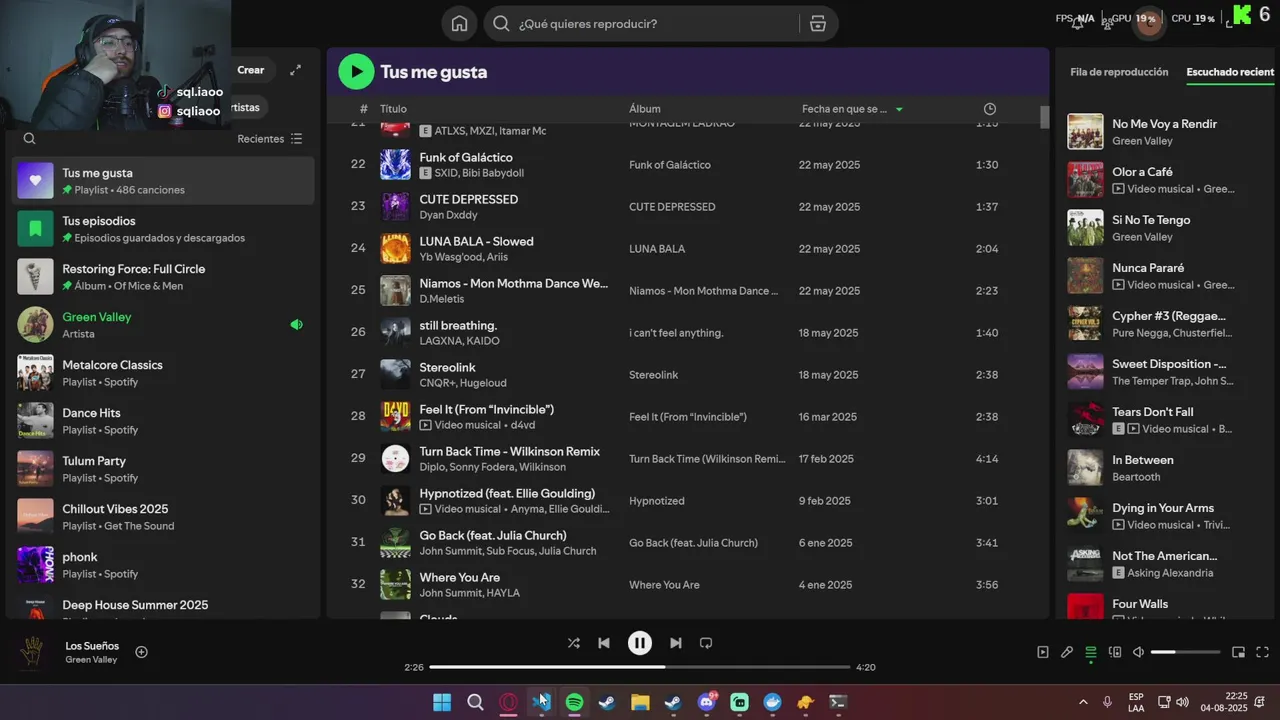Click the green speaker icon beside Green Valley

tap(296, 325)
